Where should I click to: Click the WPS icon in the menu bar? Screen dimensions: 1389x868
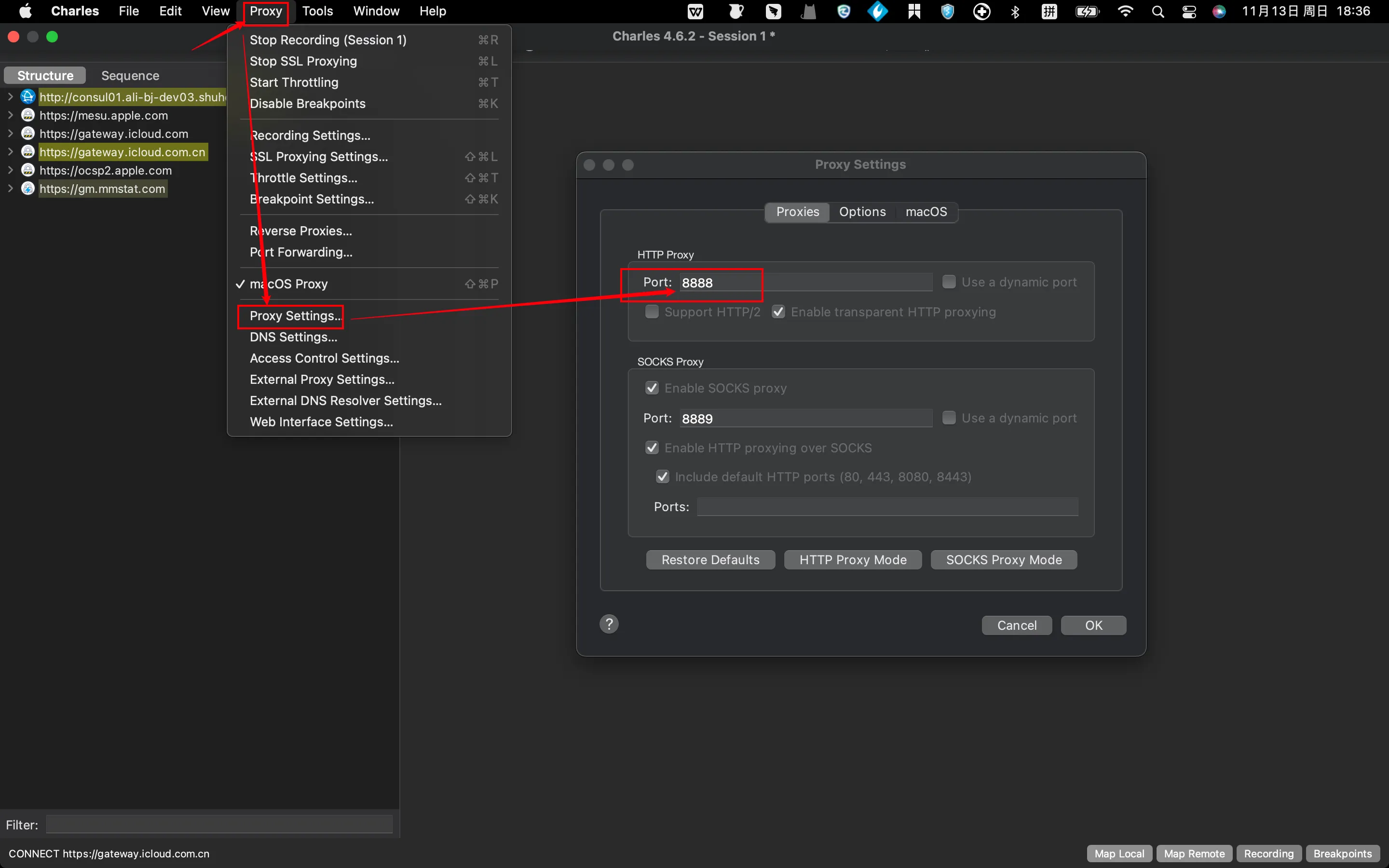[695, 12]
